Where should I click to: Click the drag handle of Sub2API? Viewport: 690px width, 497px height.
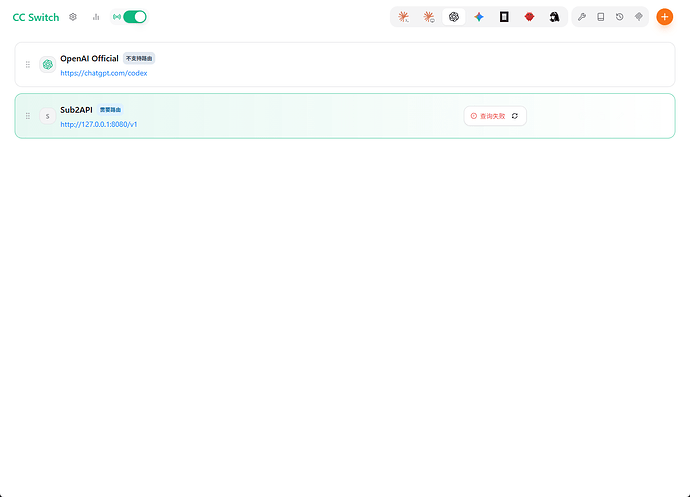pos(28,116)
